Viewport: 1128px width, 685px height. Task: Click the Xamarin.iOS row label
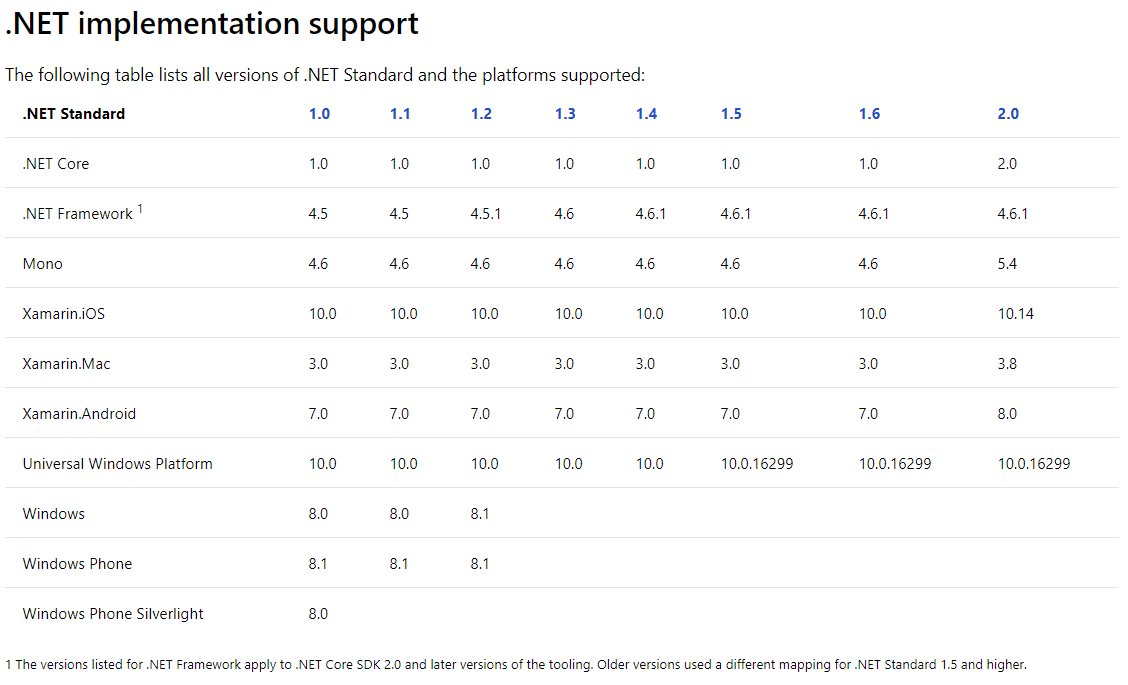tap(64, 314)
